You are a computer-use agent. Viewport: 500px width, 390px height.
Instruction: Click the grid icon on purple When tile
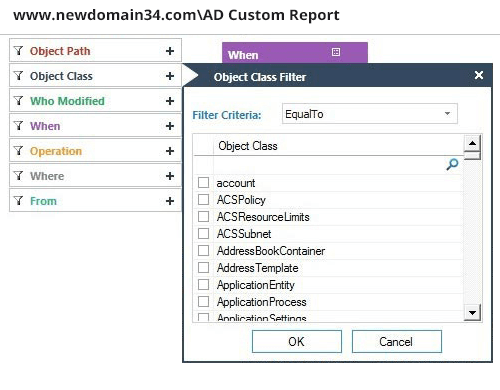pyautogui.click(x=336, y=52)
